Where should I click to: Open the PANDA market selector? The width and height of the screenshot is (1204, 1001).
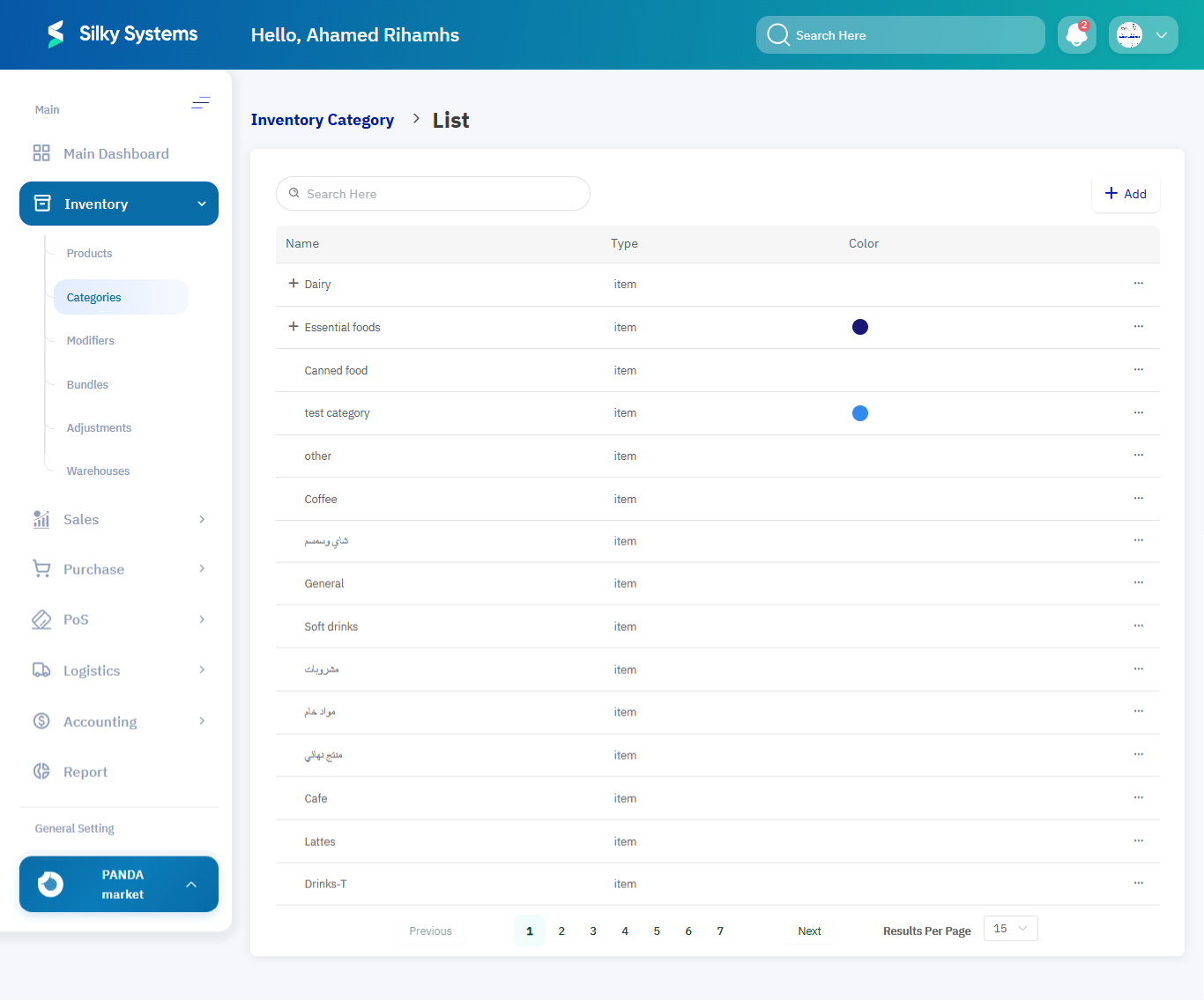pos(119,884)
